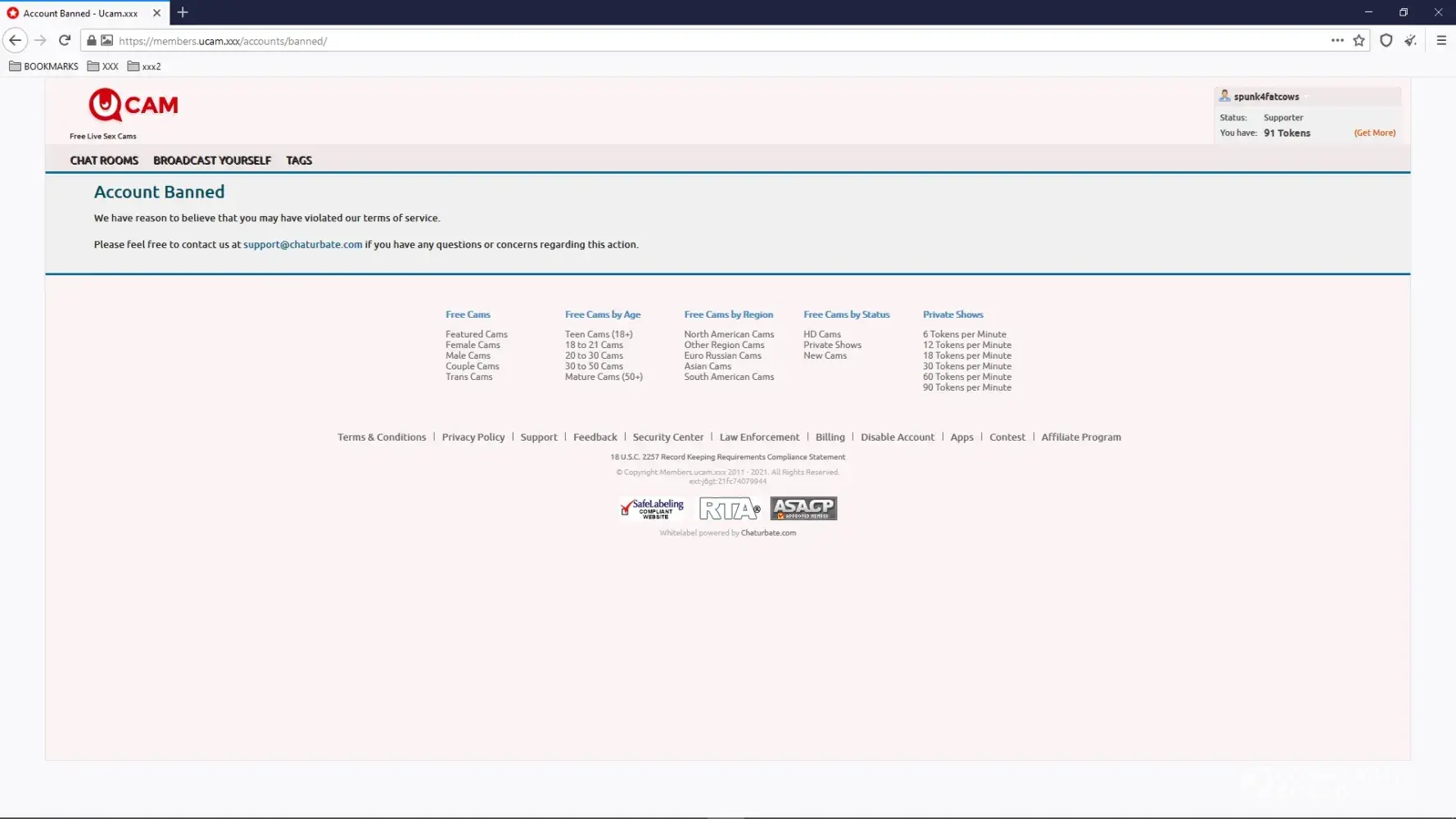Open a new tab with plus button
Screen dimensions: 1456x819
183,12
